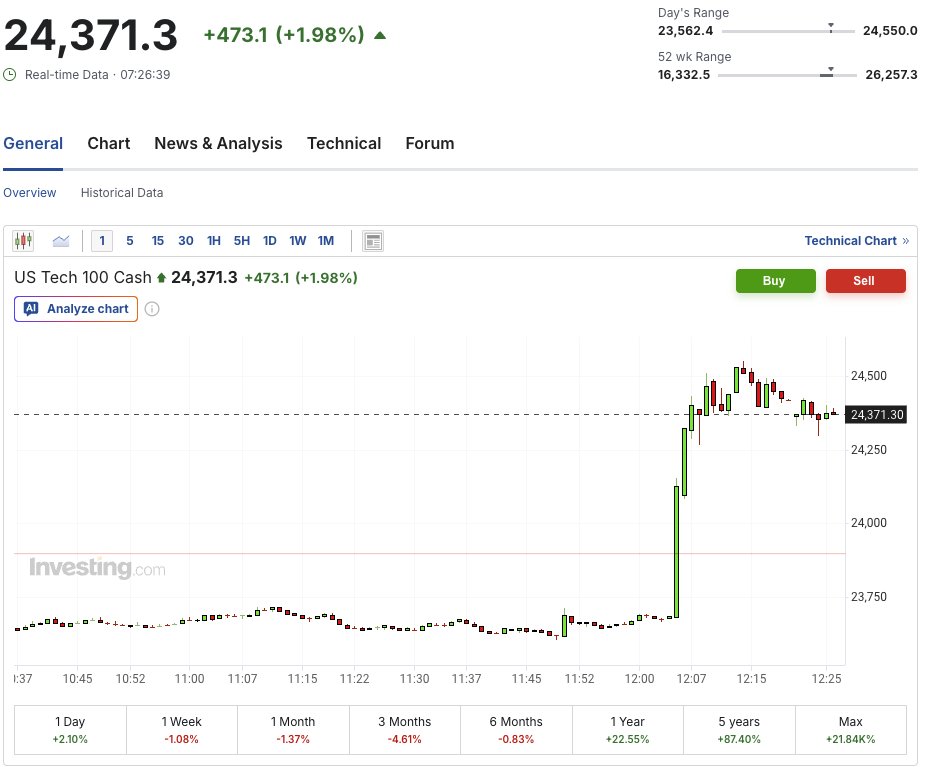Click the small green arrow by US Tech 100 Cash
This screenshot has width=927, height=767.
(x=161, y=277)
